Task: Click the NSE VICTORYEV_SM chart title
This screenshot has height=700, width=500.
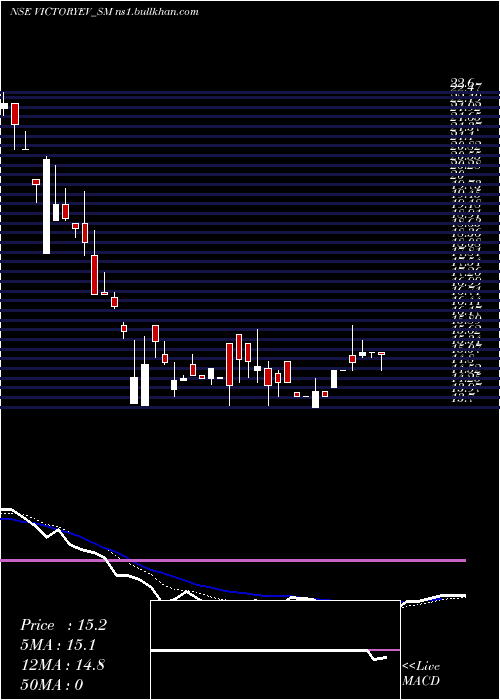Action: pyautogui.click(x=104, y=12)
